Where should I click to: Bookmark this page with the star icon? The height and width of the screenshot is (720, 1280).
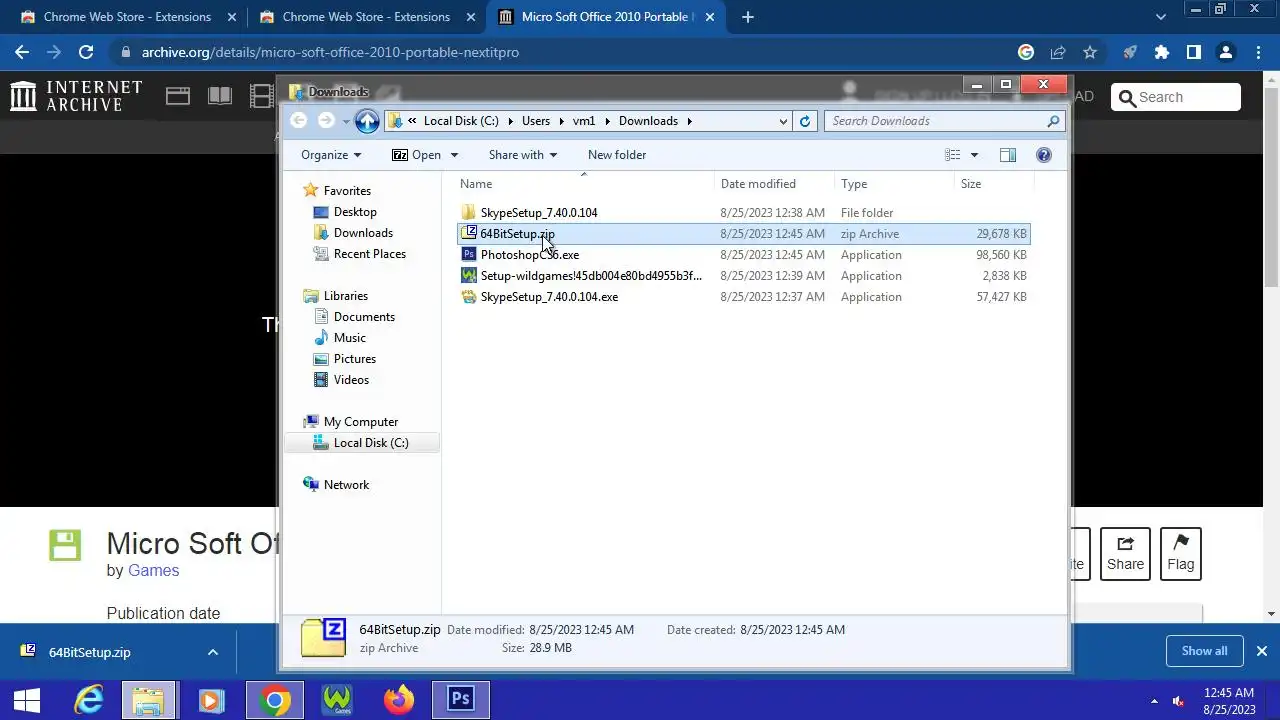[x=1090, y=52]
